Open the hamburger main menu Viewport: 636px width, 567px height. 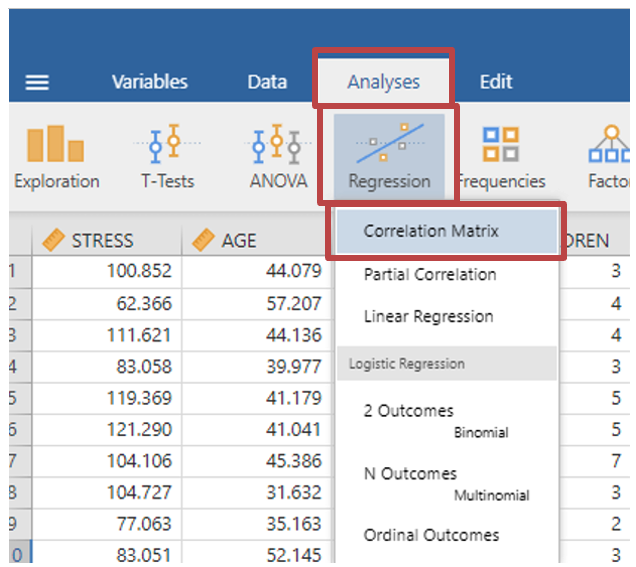click(x=37, y=83)
